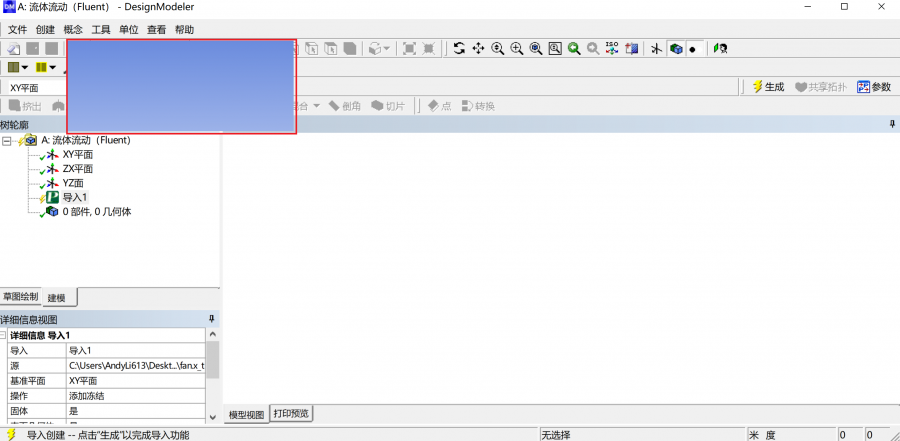This screenshot has width=900, height=441.
Task: Pin the Tree Outline panel
Action: tap(893, 124)
